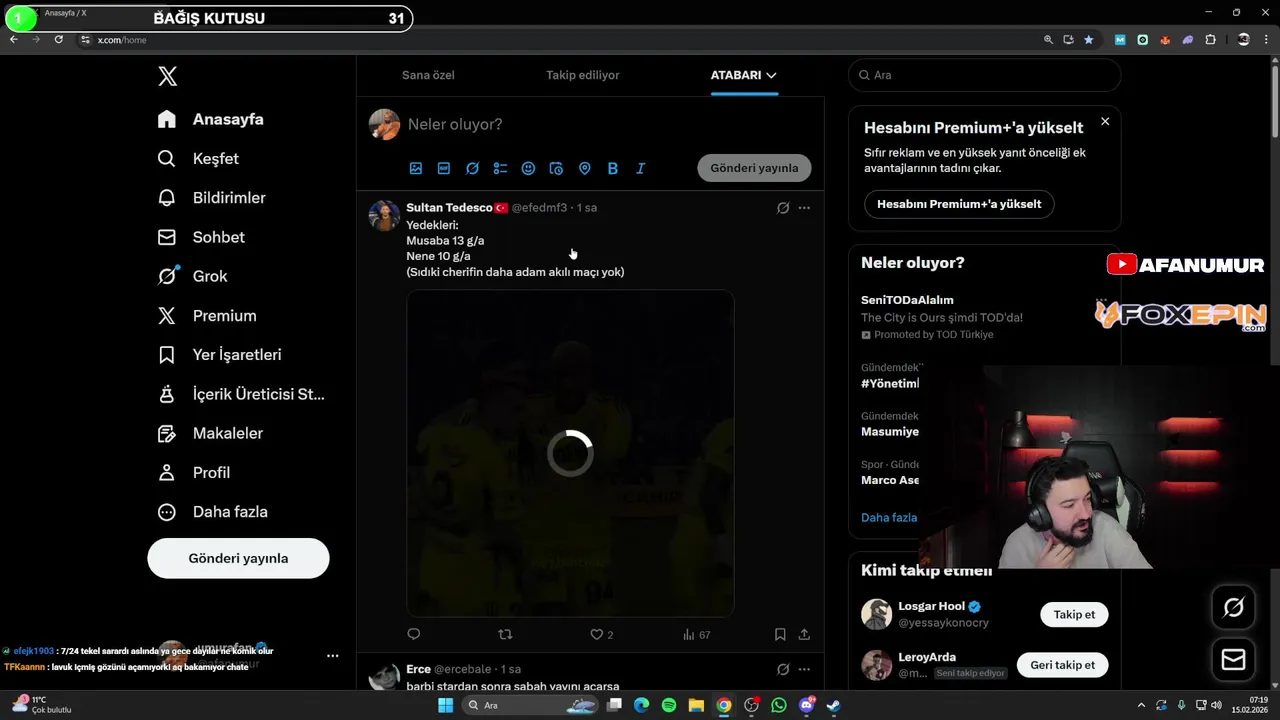Expand the ATABARI tab dropdown chevron
This screenshot has width=1280, height=720.
[771, 75]
